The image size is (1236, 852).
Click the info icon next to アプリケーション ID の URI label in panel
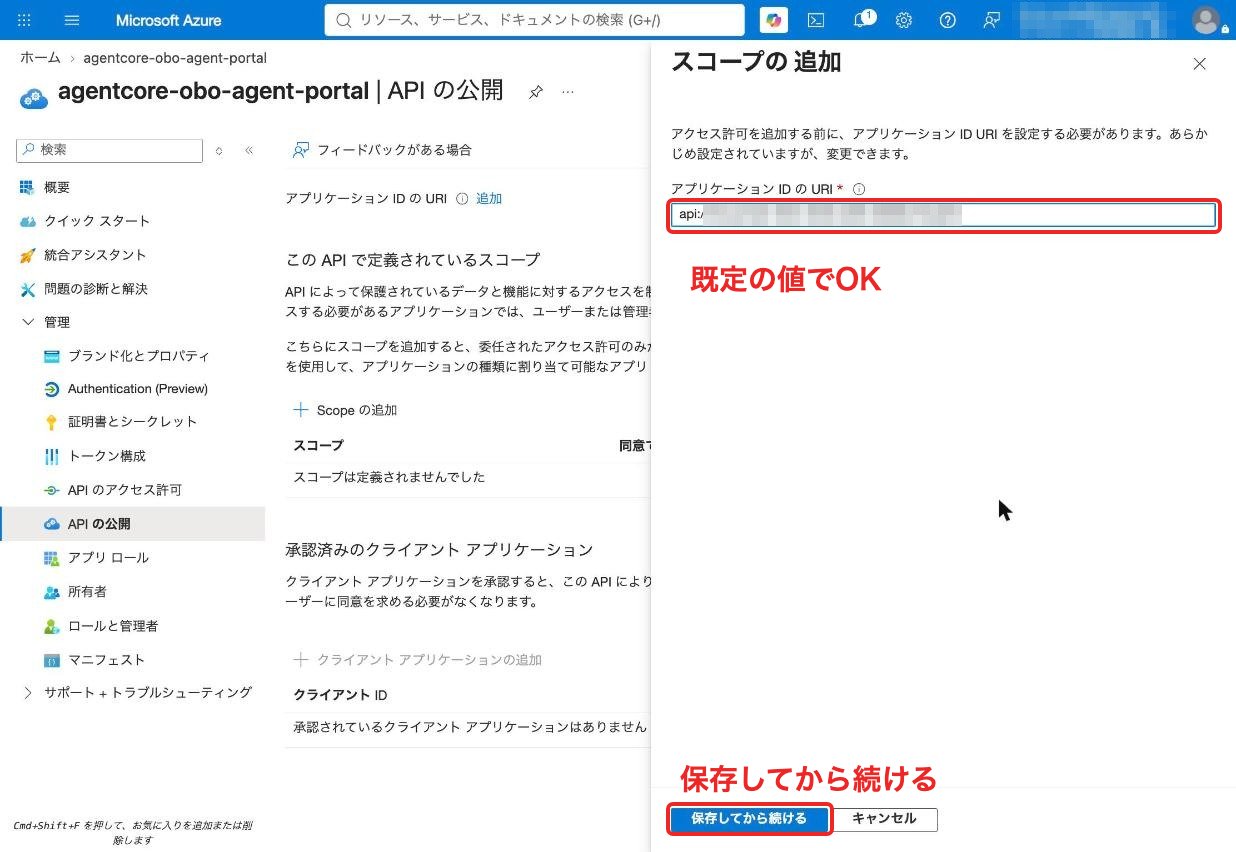859,188
